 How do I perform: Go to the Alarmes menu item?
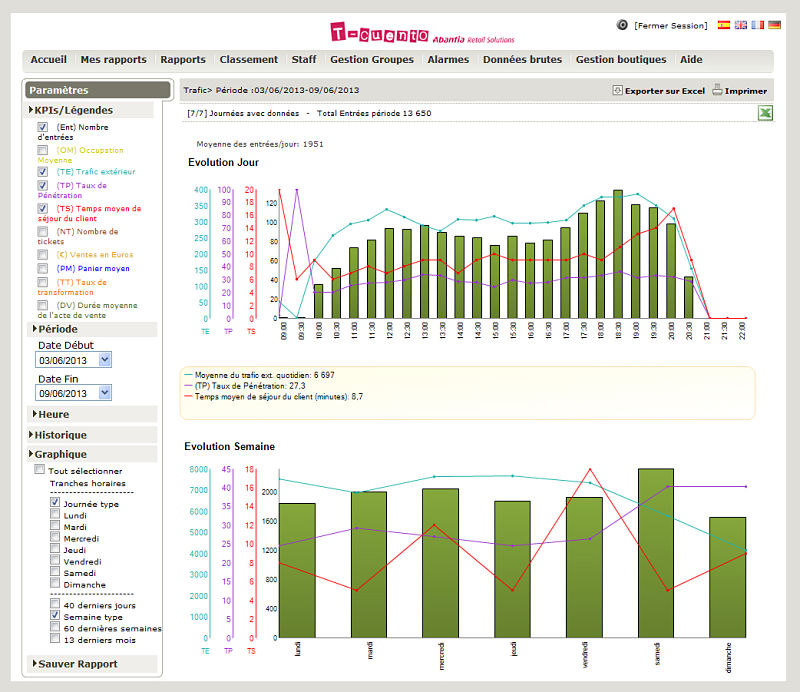448,60
